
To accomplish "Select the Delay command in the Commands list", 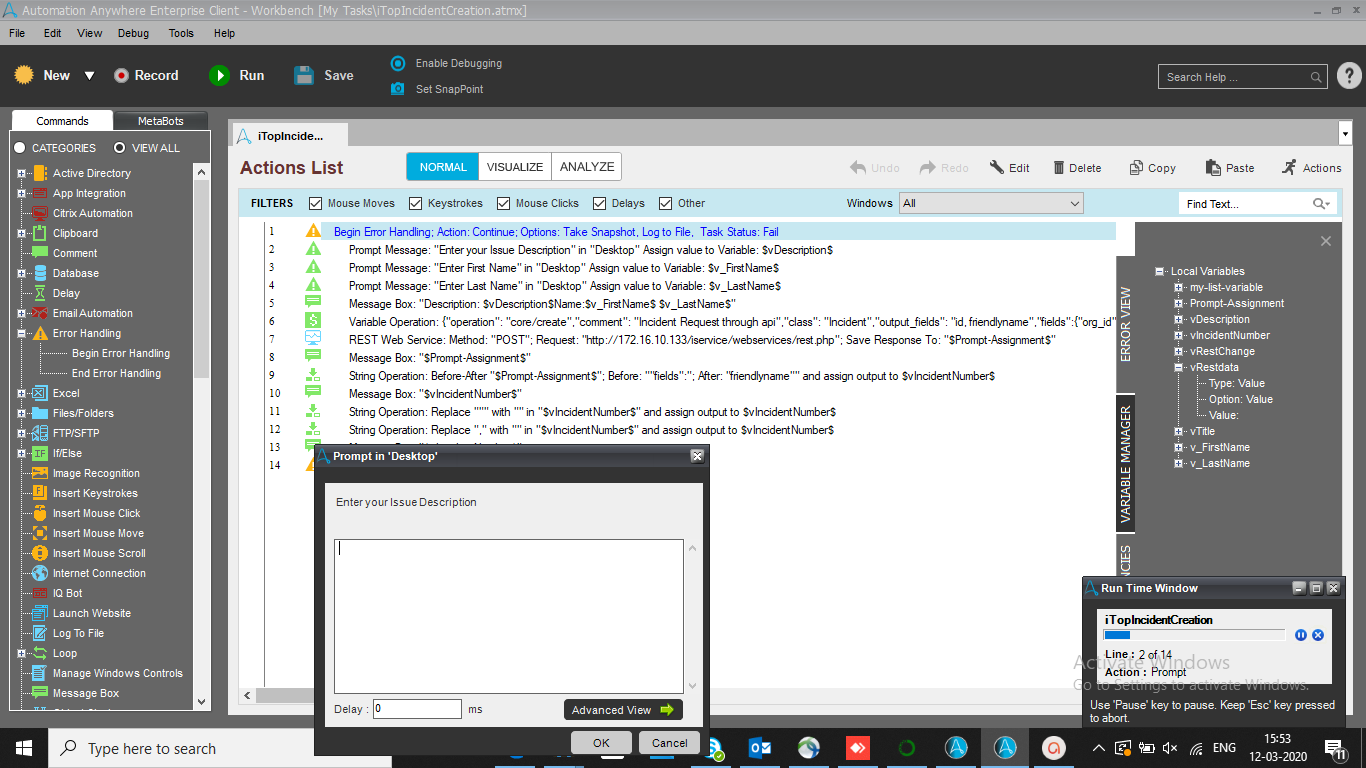I will pos(66,293).
